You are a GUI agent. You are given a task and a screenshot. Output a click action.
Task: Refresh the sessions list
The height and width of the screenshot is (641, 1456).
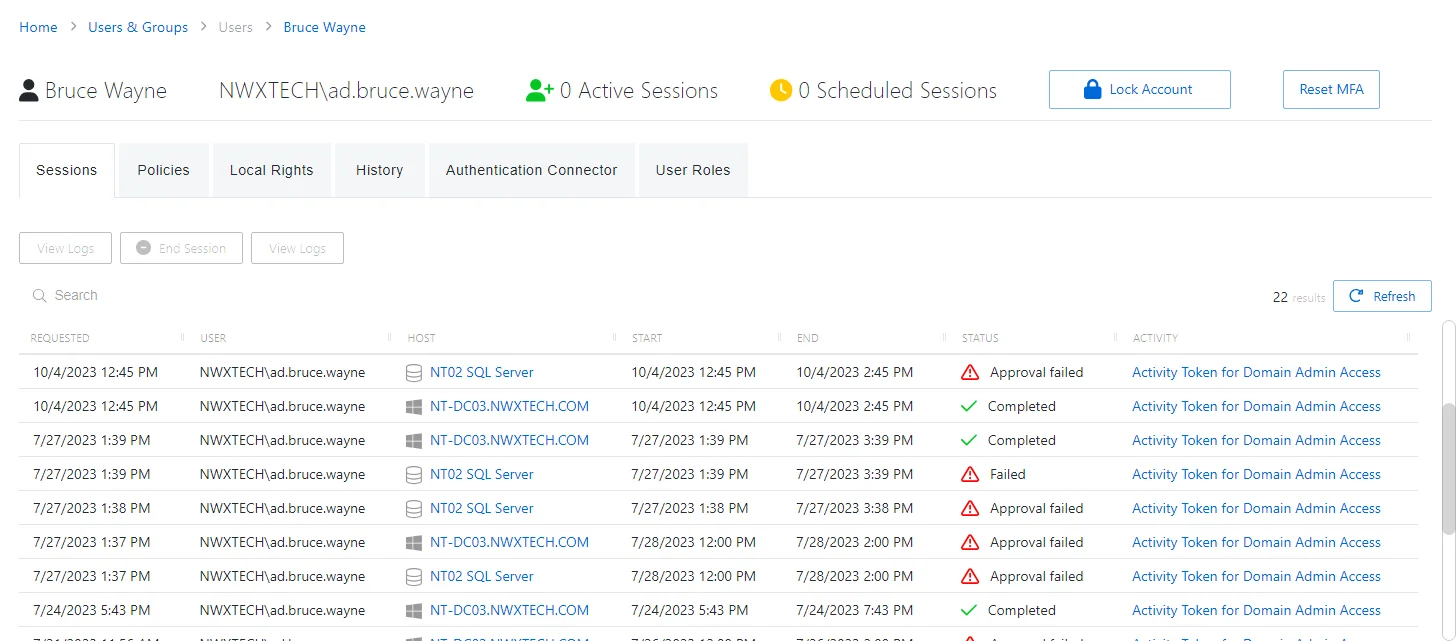[x=1382, y=296]
